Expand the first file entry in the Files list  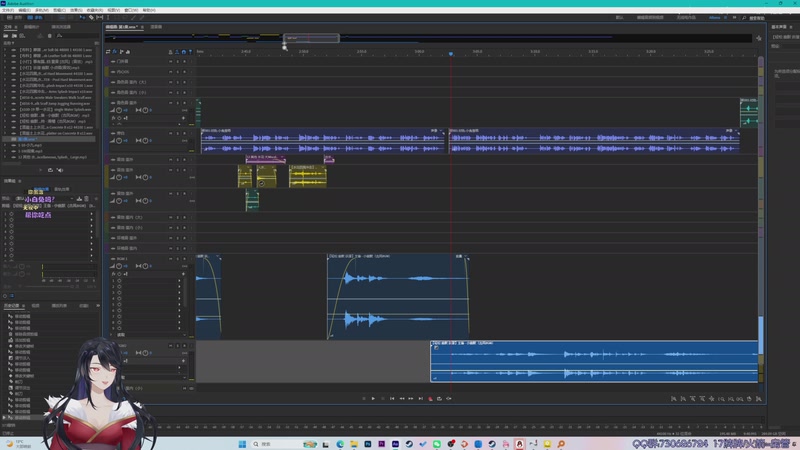(x=5, y=50)
